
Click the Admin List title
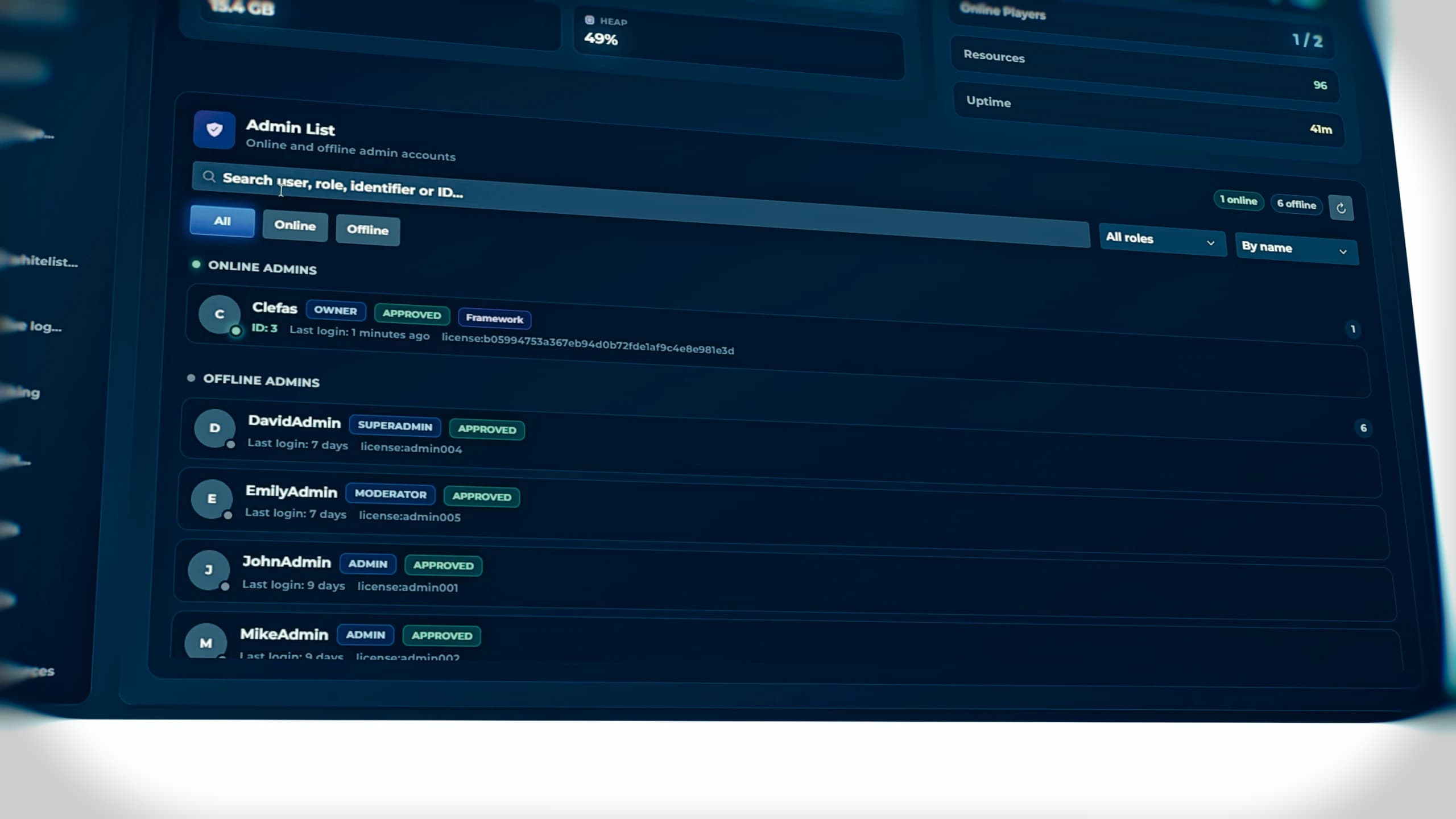[x=290, y=127]
